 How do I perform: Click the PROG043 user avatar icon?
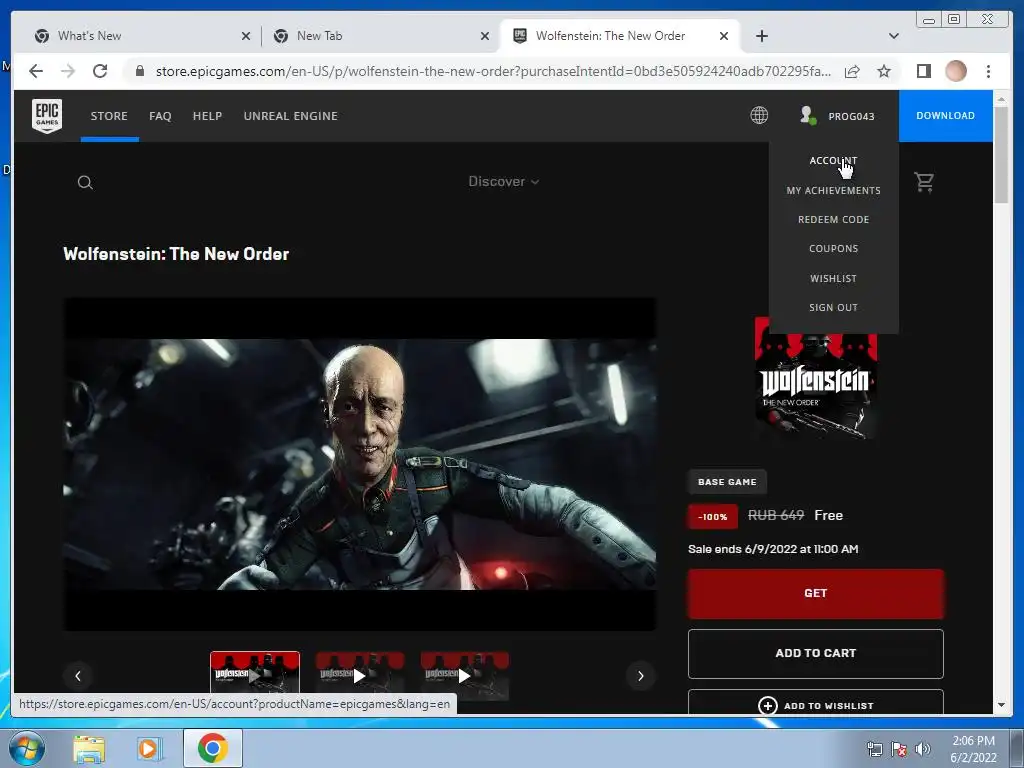(x=808, y=116)
